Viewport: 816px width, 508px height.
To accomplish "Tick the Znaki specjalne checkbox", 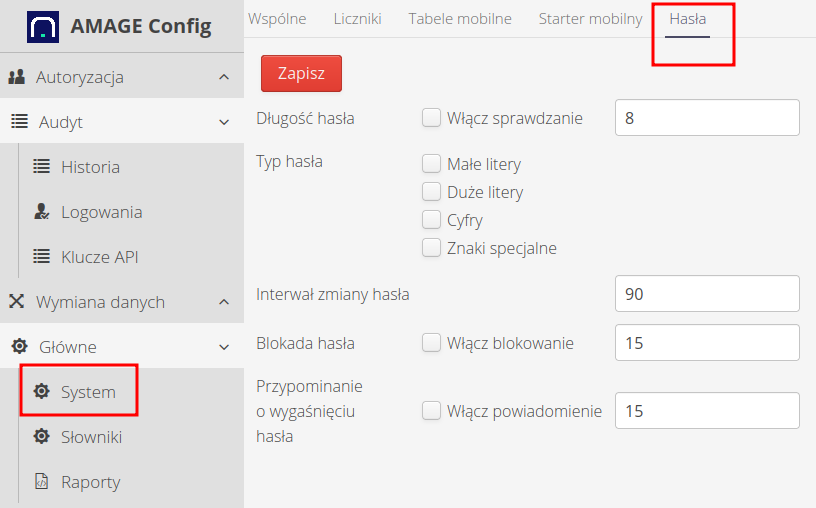I will pos(431,247).
